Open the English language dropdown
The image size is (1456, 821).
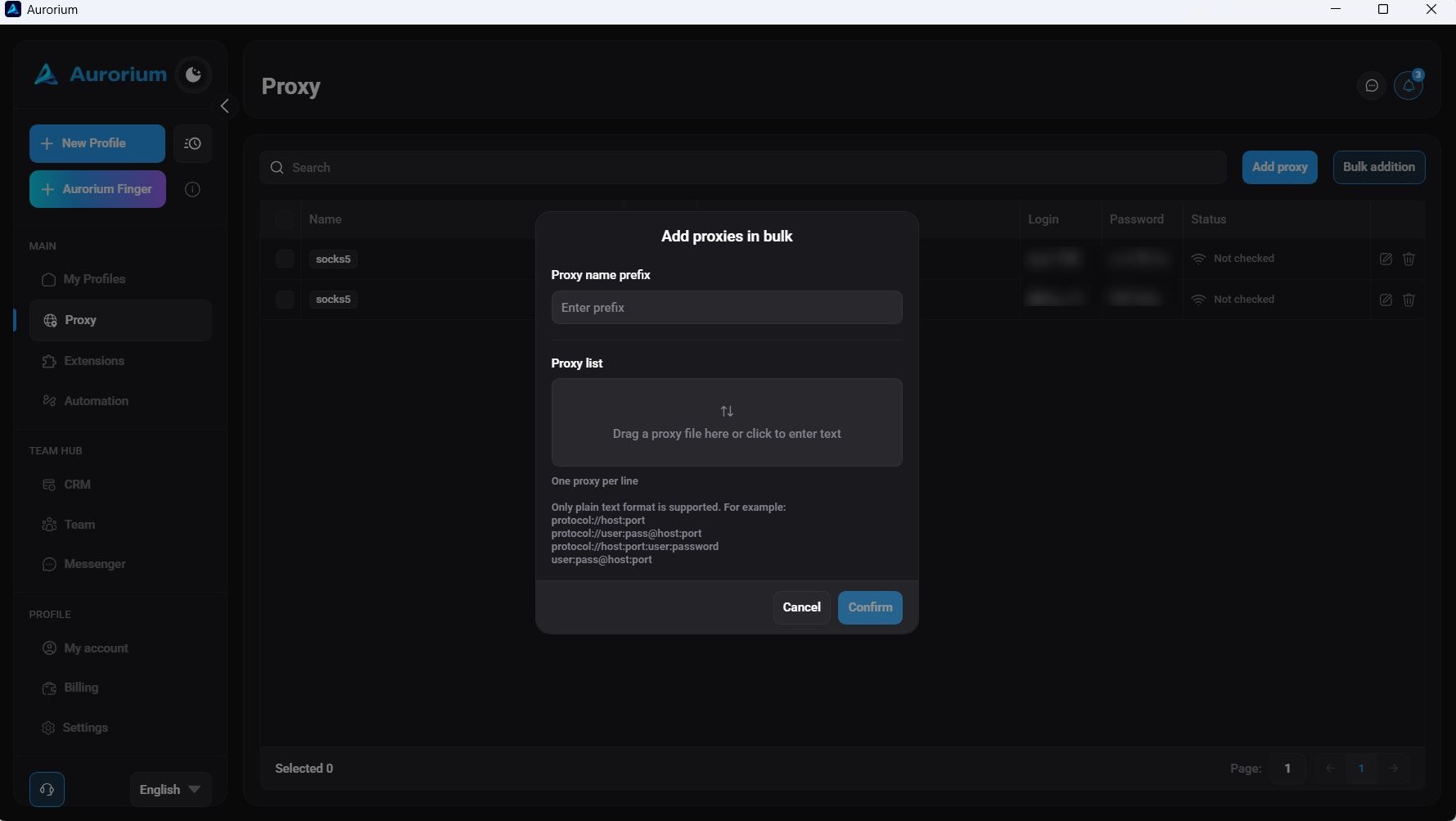170,790
